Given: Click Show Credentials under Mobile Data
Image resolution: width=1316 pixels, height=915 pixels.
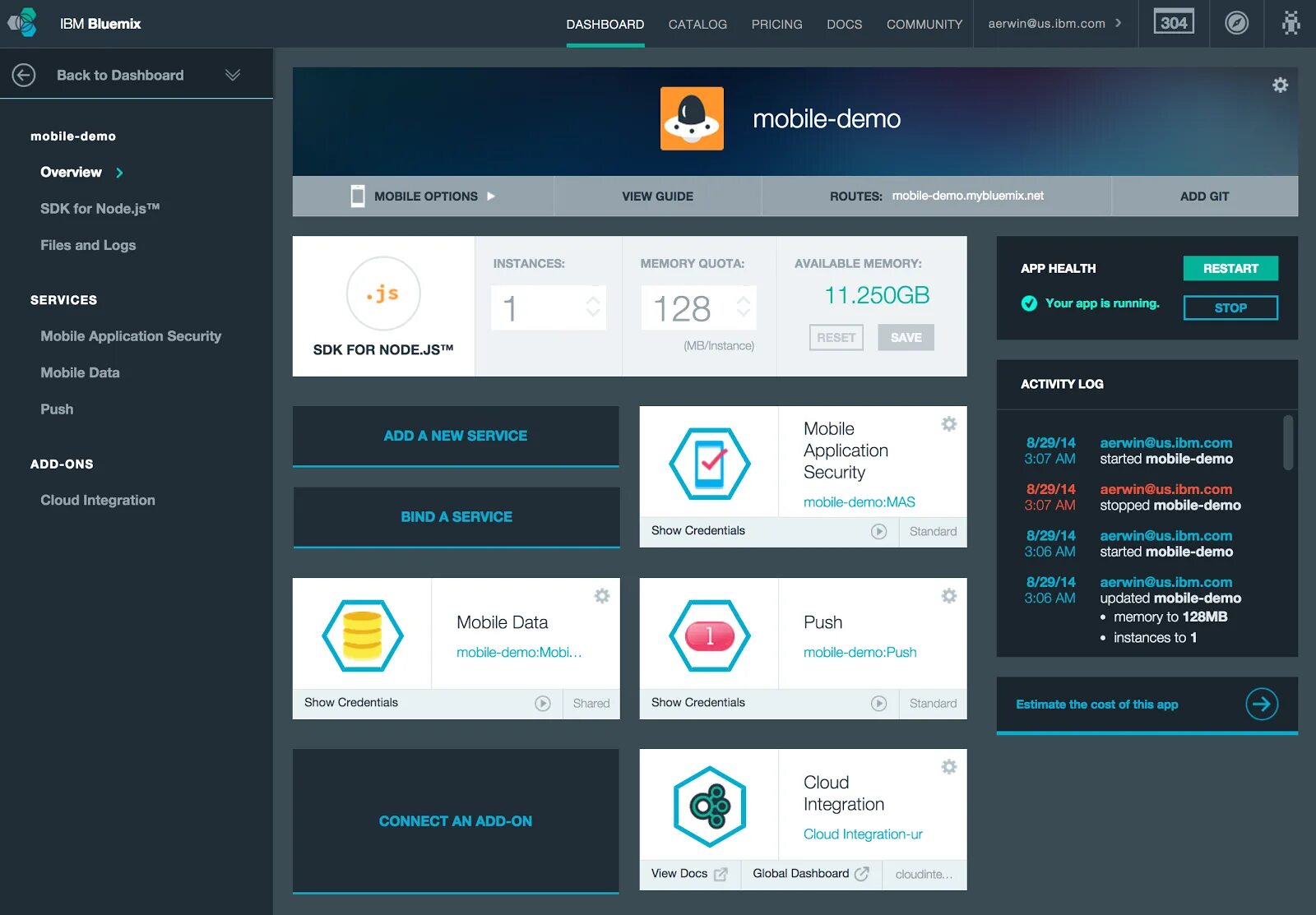Looking at the screenshot, I should pyautogui.click(x=351, y=703).
